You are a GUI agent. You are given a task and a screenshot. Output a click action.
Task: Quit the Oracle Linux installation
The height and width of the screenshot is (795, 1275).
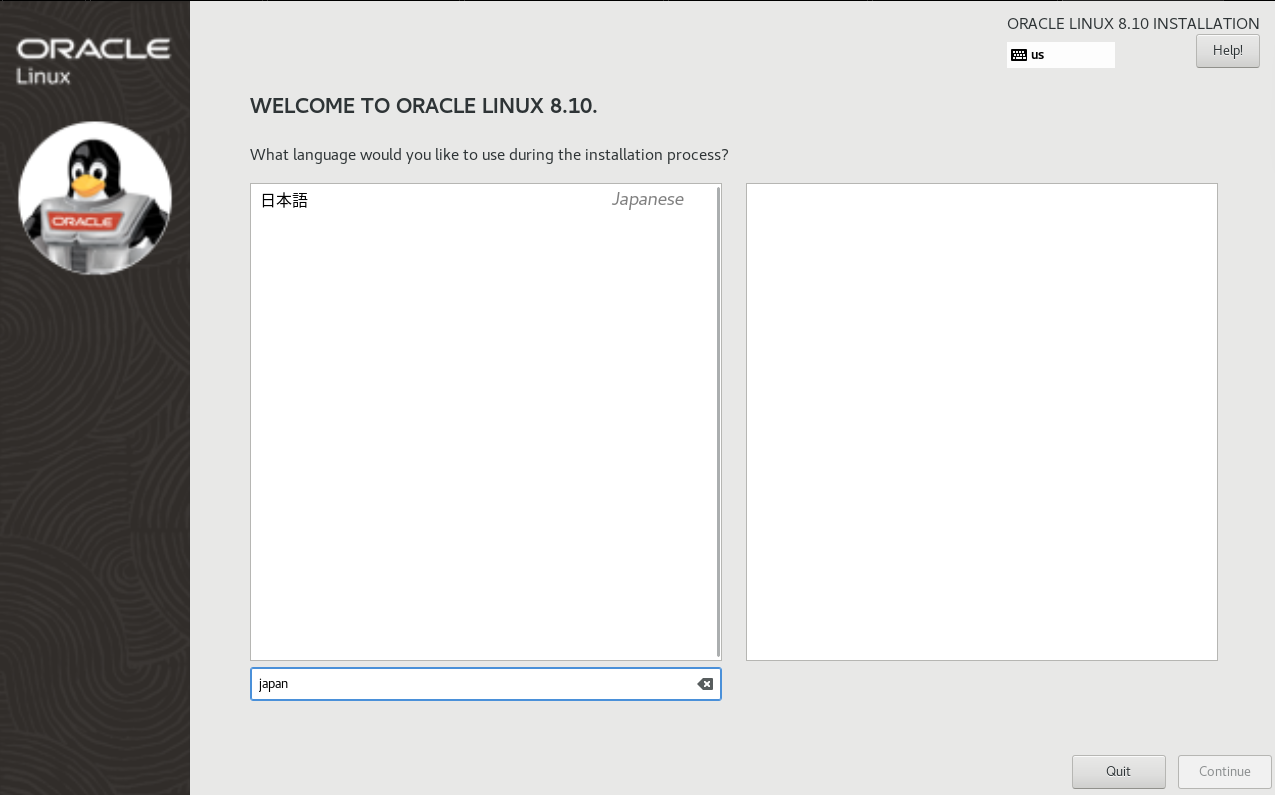click(1118, 771)
